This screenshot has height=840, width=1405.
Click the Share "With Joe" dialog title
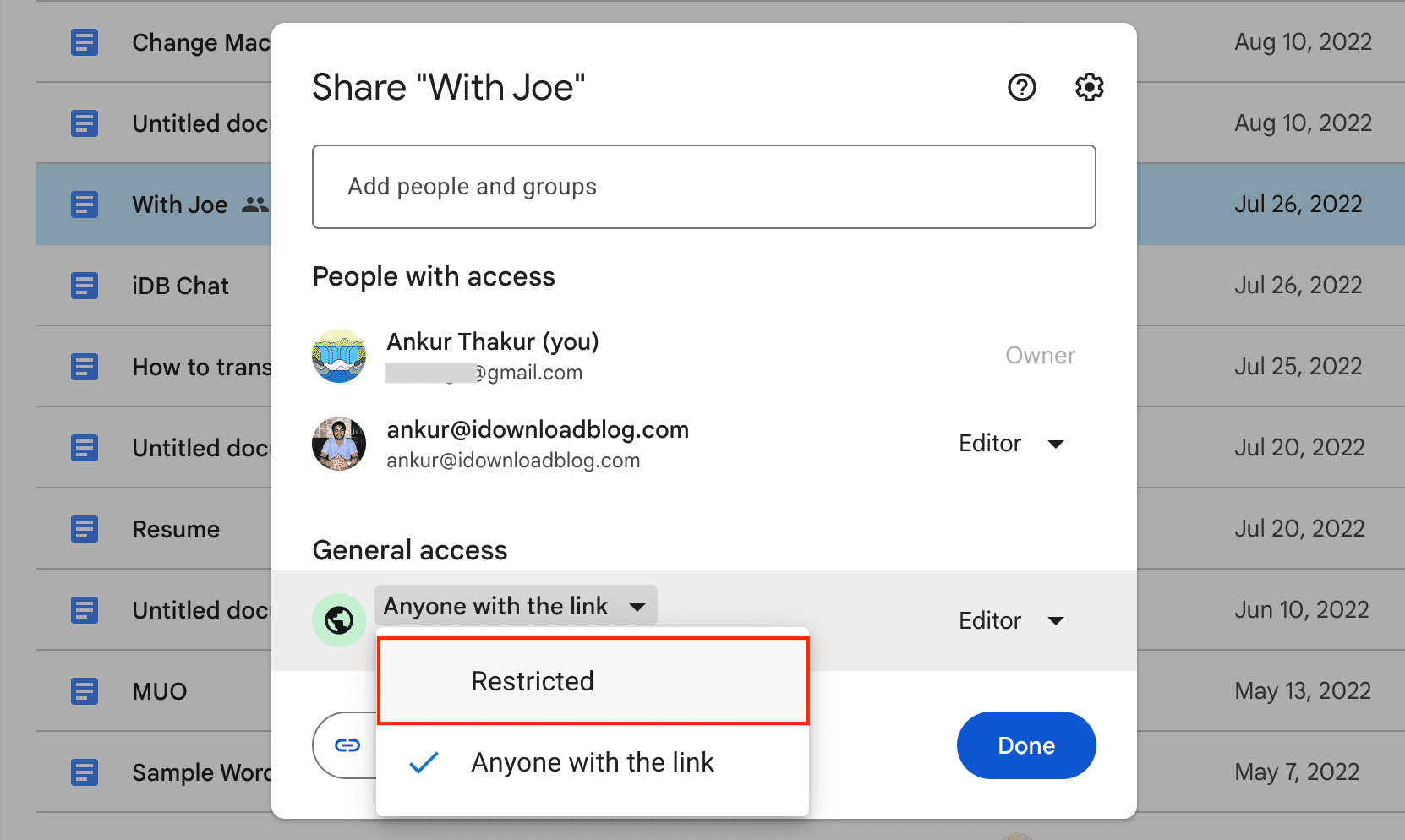coord(449,87)
